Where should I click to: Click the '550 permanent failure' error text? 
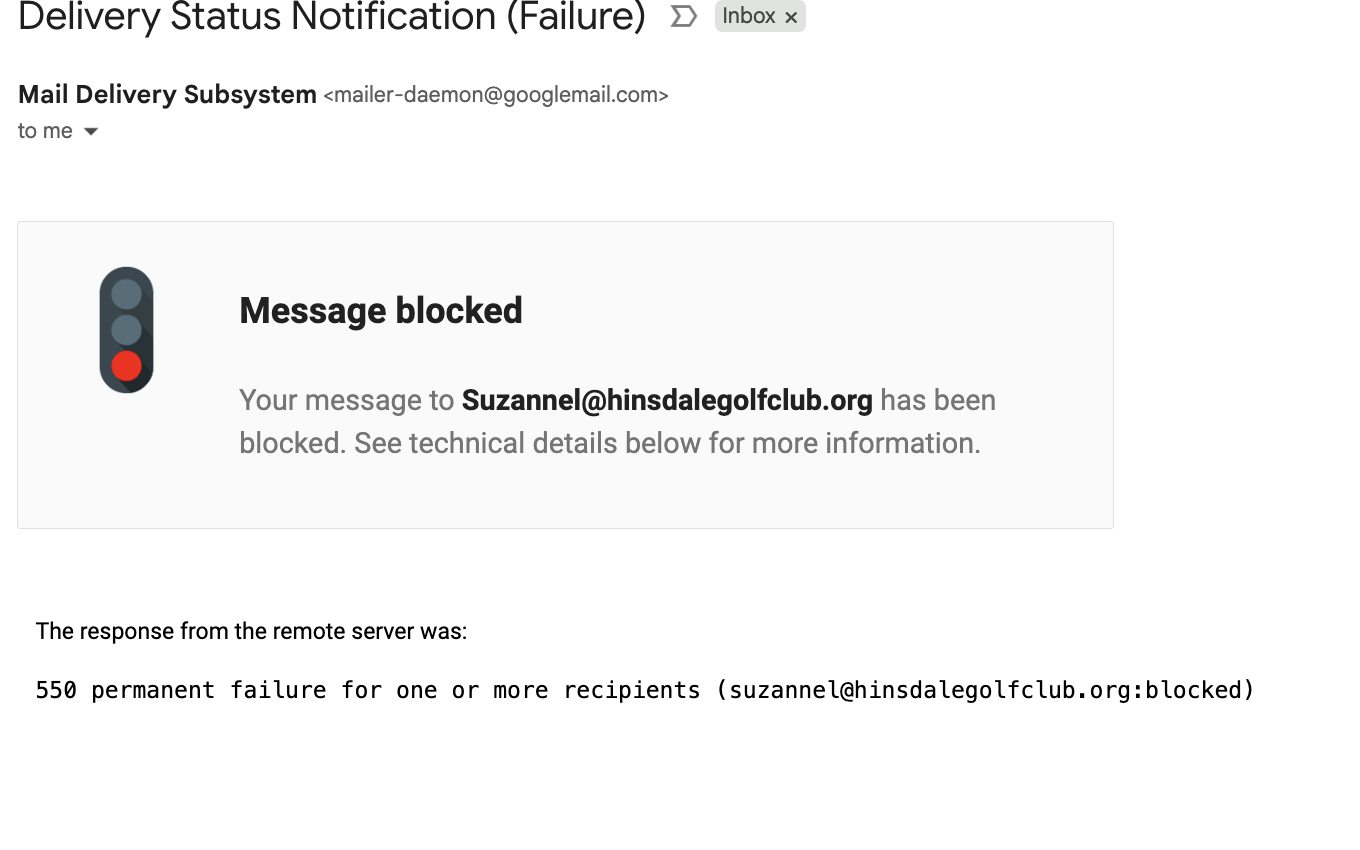[180, 690]
